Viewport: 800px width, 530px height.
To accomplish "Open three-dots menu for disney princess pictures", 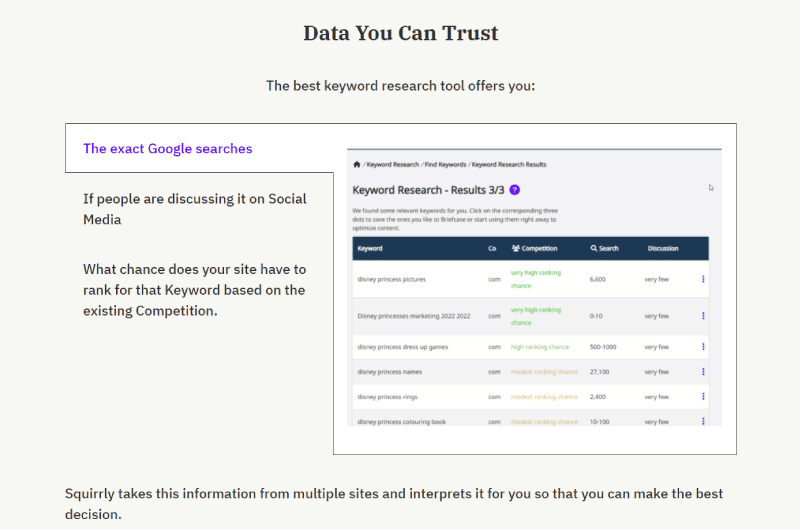I will (x=703, y=279).
